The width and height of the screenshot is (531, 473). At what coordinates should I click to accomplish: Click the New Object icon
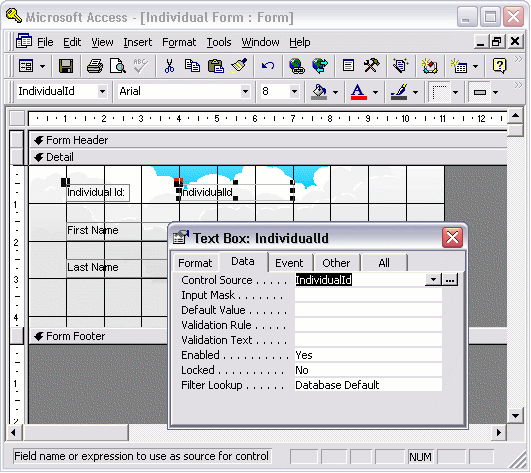click(x=459, y=66)
